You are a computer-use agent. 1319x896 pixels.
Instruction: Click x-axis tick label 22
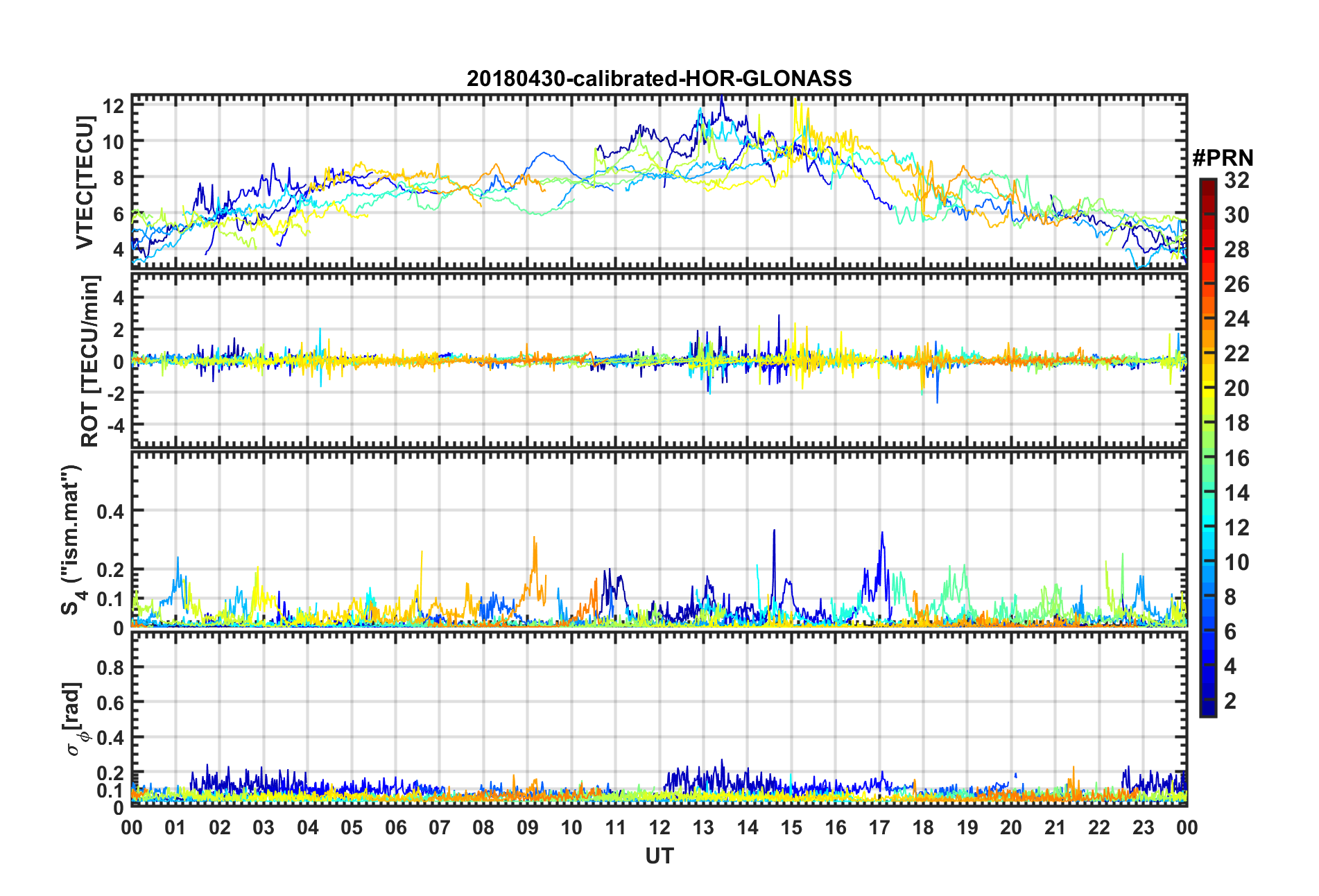tap(1099, 828)
